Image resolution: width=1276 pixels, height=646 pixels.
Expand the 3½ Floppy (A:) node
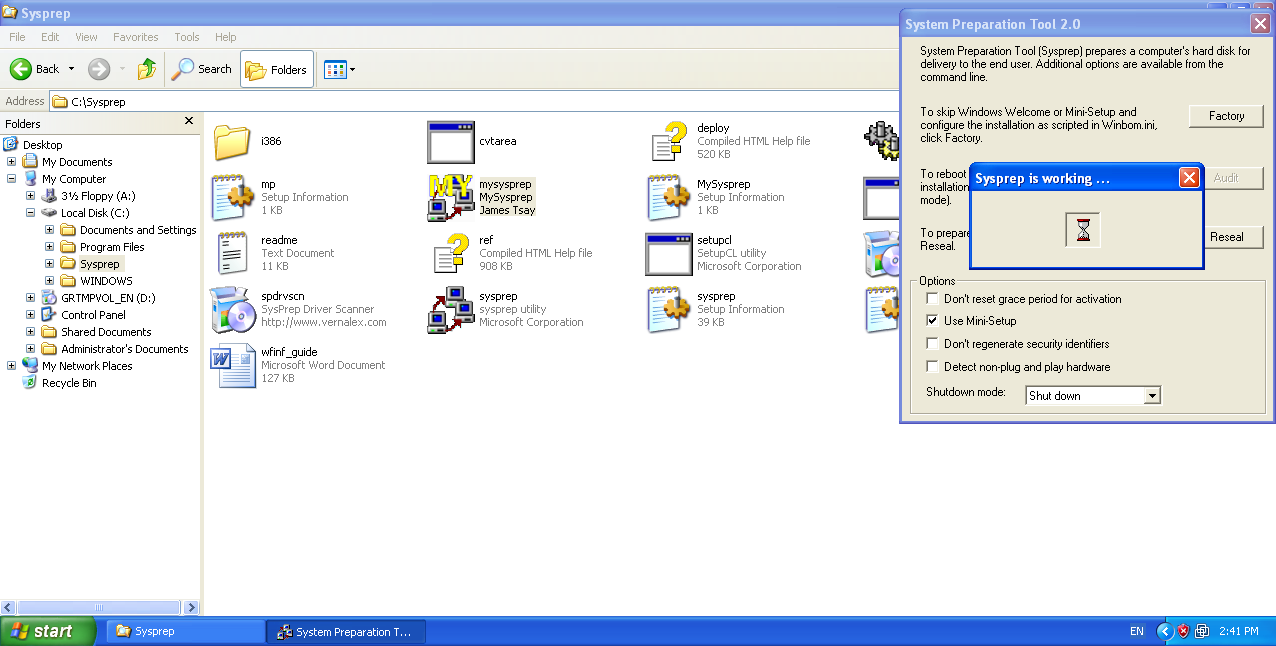[31, 196]
